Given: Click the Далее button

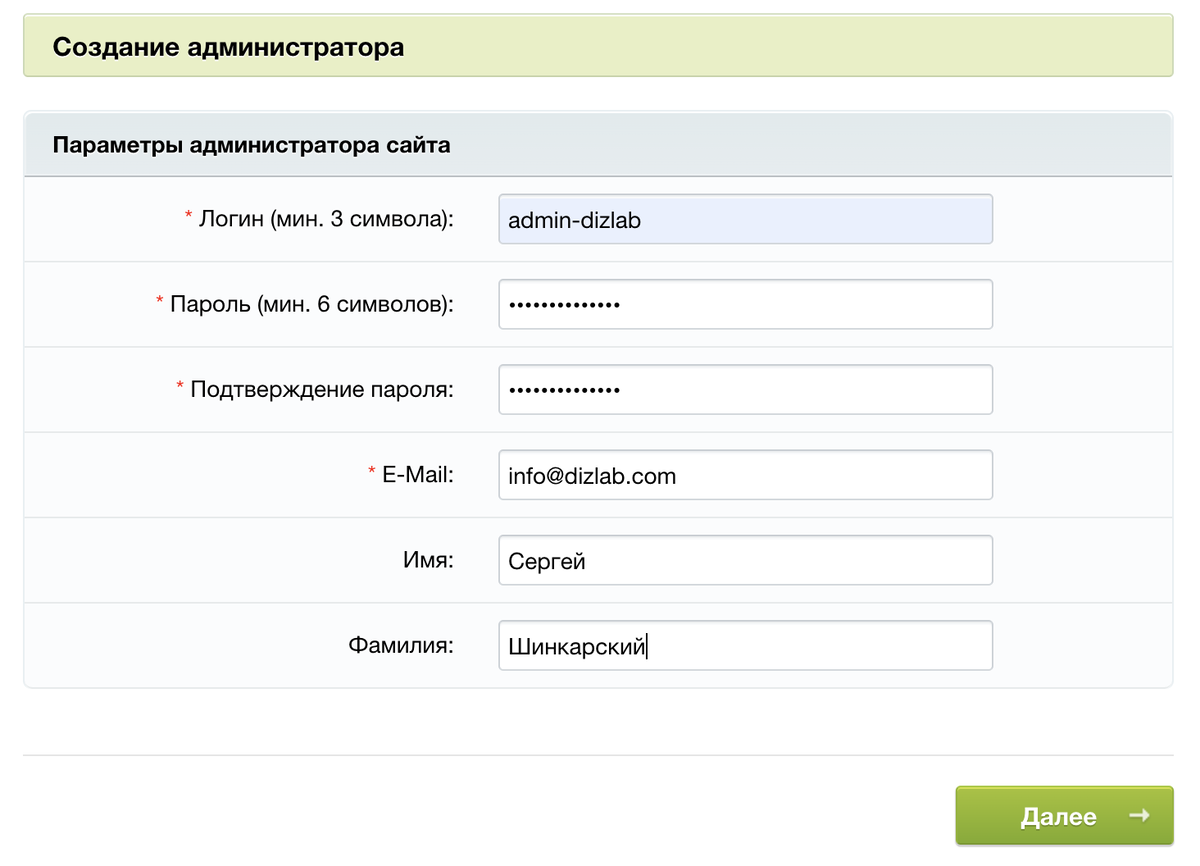Looking at the screenshot, I should (1064, 816).
